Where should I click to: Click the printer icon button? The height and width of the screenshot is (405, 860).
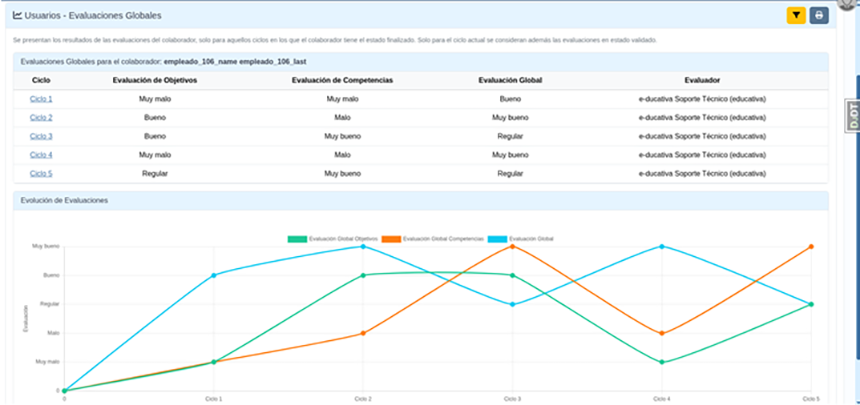(x=819, y=15)
